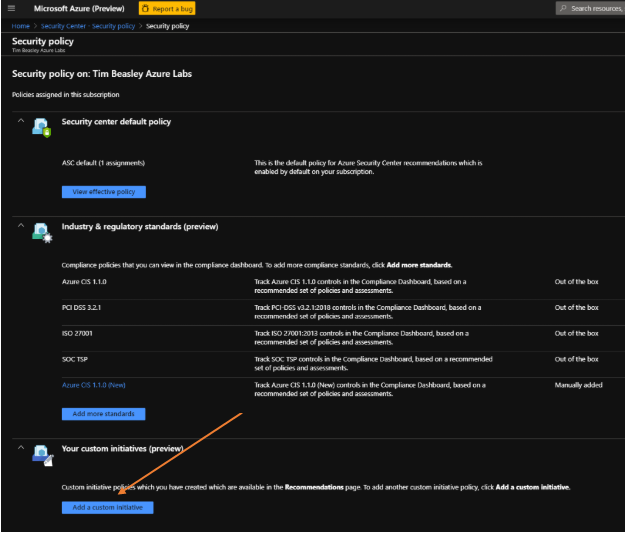The width and height of the screenshot is (627, 533).
Task: Click the search magnifier icon
Action: coord(563,8)
